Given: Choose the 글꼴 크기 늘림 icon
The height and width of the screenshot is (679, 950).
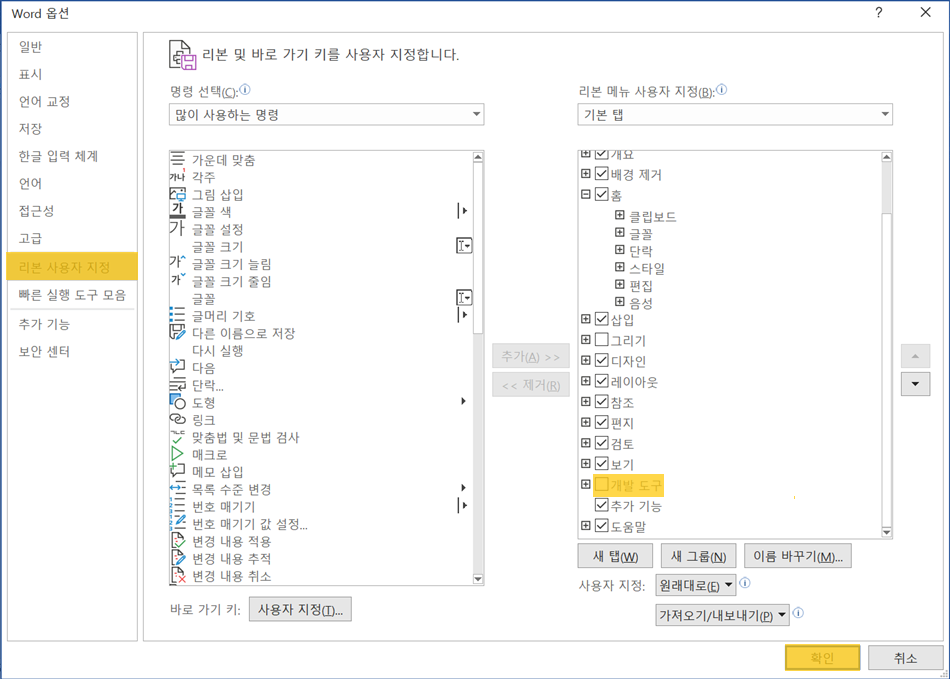Looking at the screenshot, I should click(x=178, y=263).
